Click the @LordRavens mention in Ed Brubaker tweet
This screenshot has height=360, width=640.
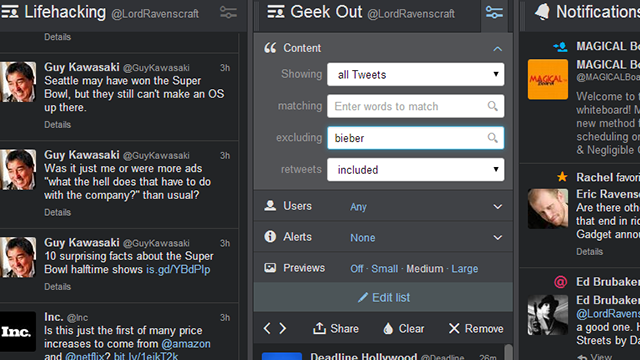(608, 313)
